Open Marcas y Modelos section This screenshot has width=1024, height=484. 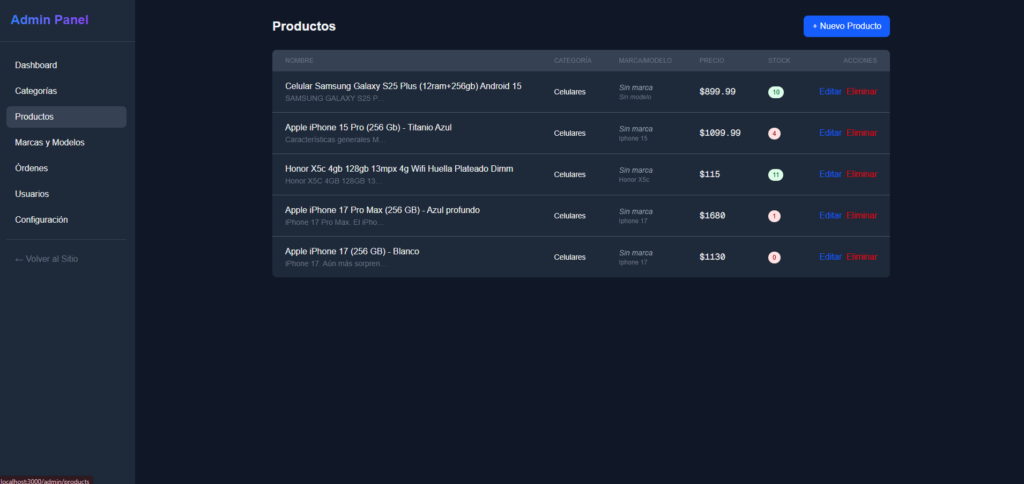click(50, 143)
